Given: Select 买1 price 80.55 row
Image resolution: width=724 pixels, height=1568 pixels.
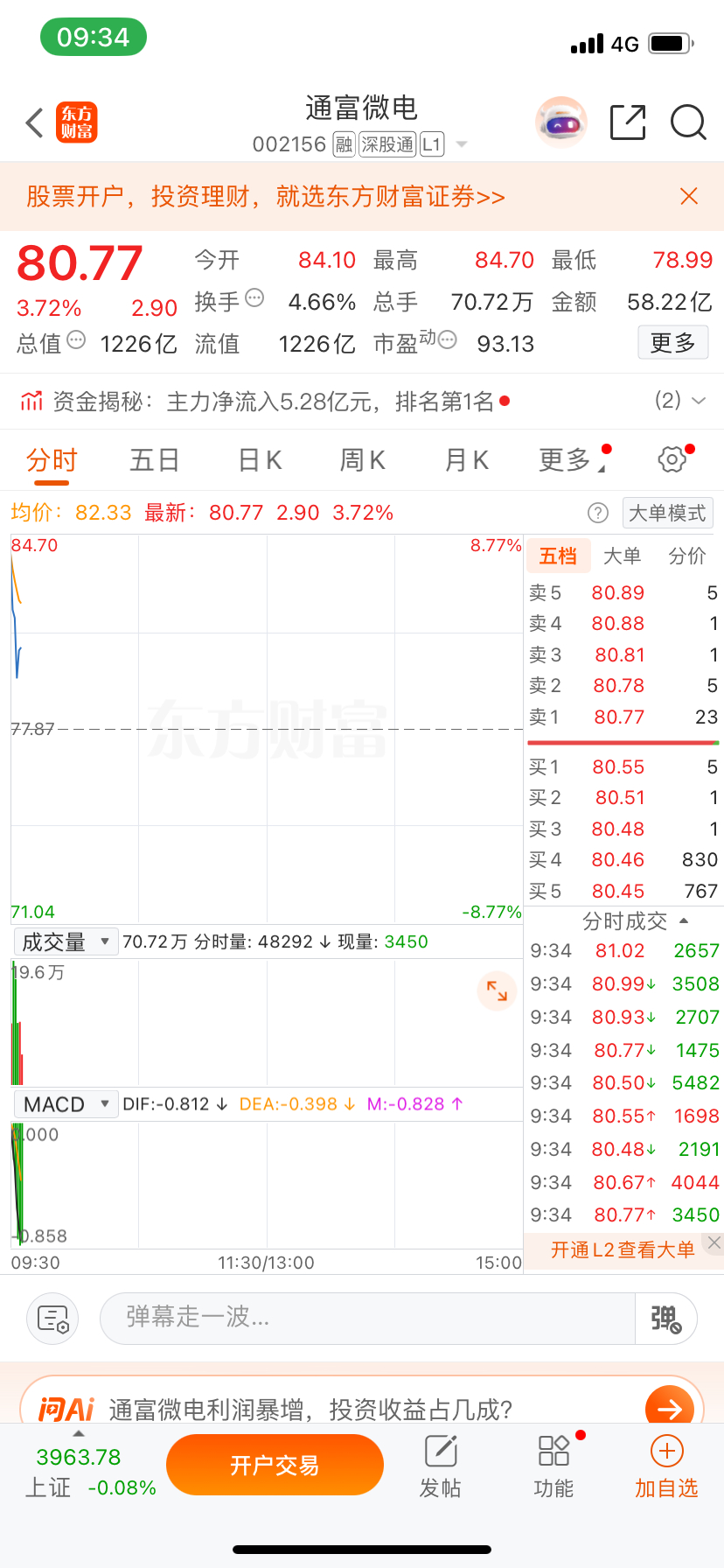Looking at the screenshot, I should [623, 767].
